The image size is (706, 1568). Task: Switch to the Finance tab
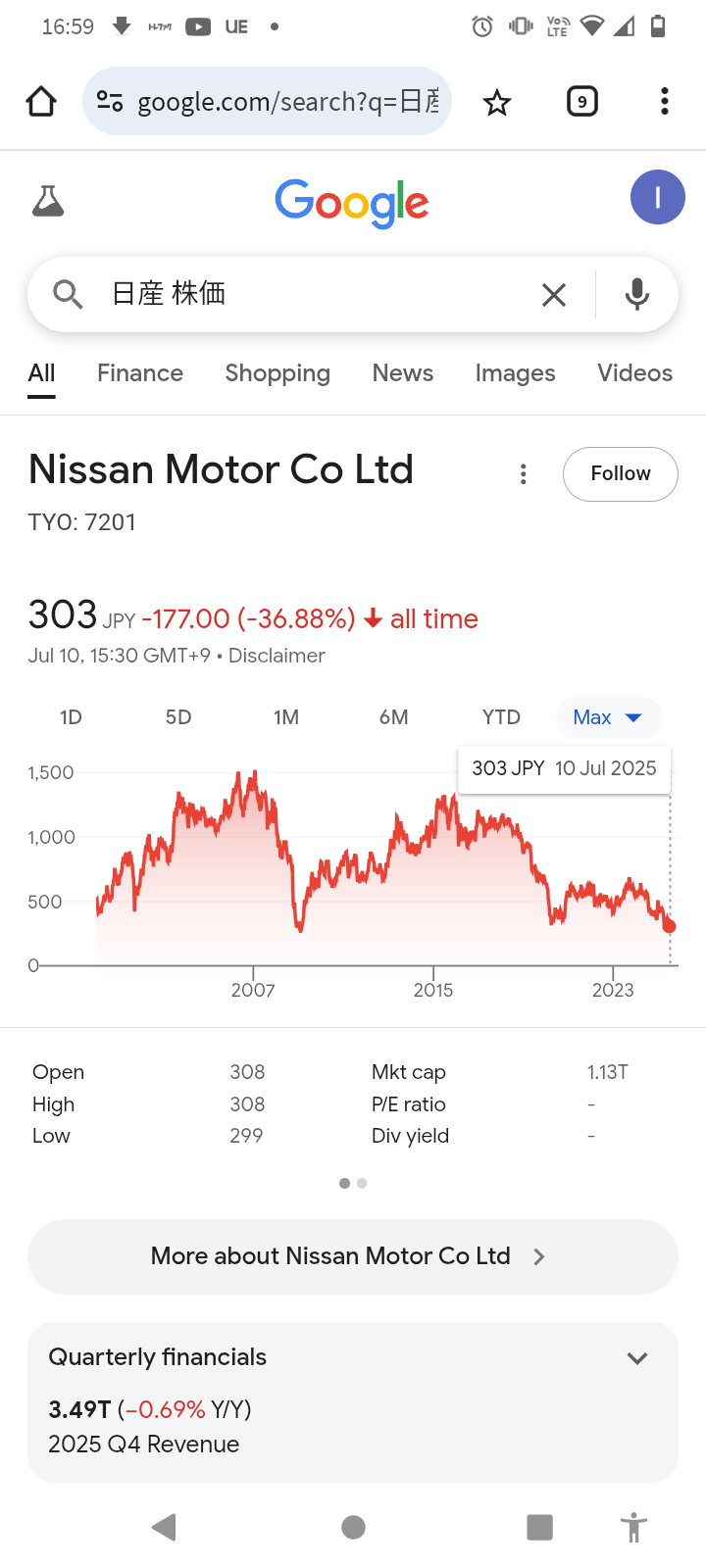(140, 373)
